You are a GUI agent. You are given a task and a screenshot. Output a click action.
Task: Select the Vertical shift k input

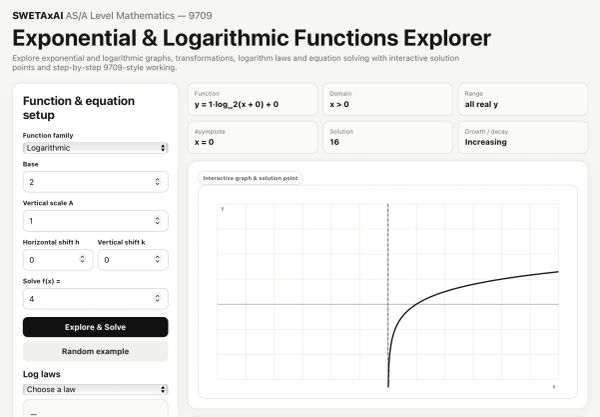coord(133,260)
